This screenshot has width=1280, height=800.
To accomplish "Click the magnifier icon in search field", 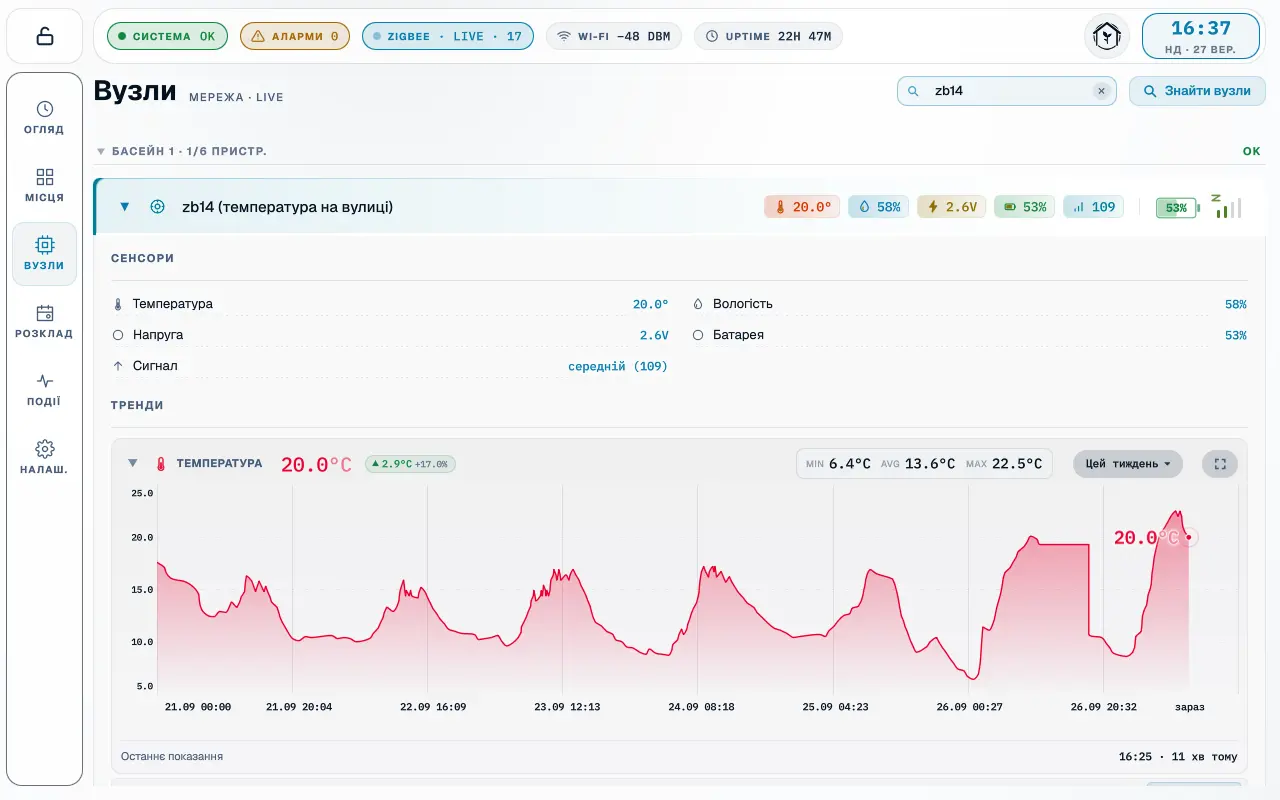I will [913, 91].
